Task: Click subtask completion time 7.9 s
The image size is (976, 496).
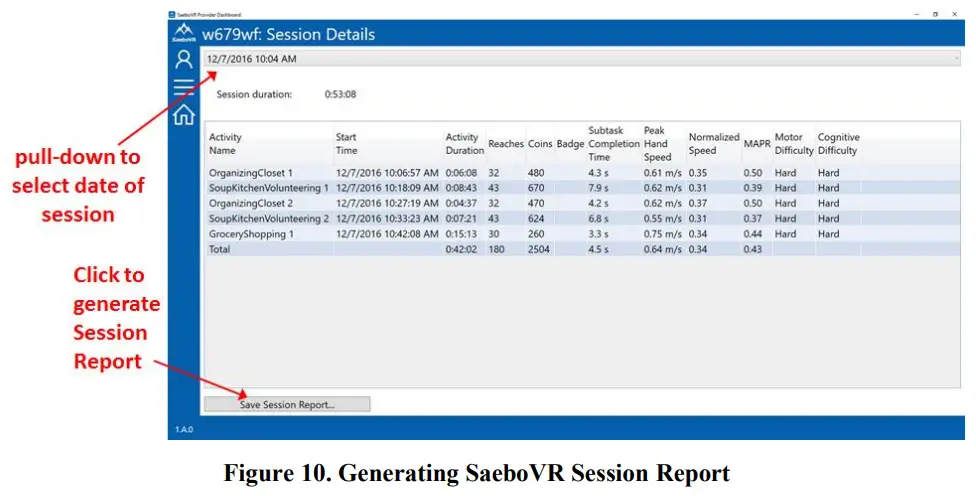Action: click(598, 188)
